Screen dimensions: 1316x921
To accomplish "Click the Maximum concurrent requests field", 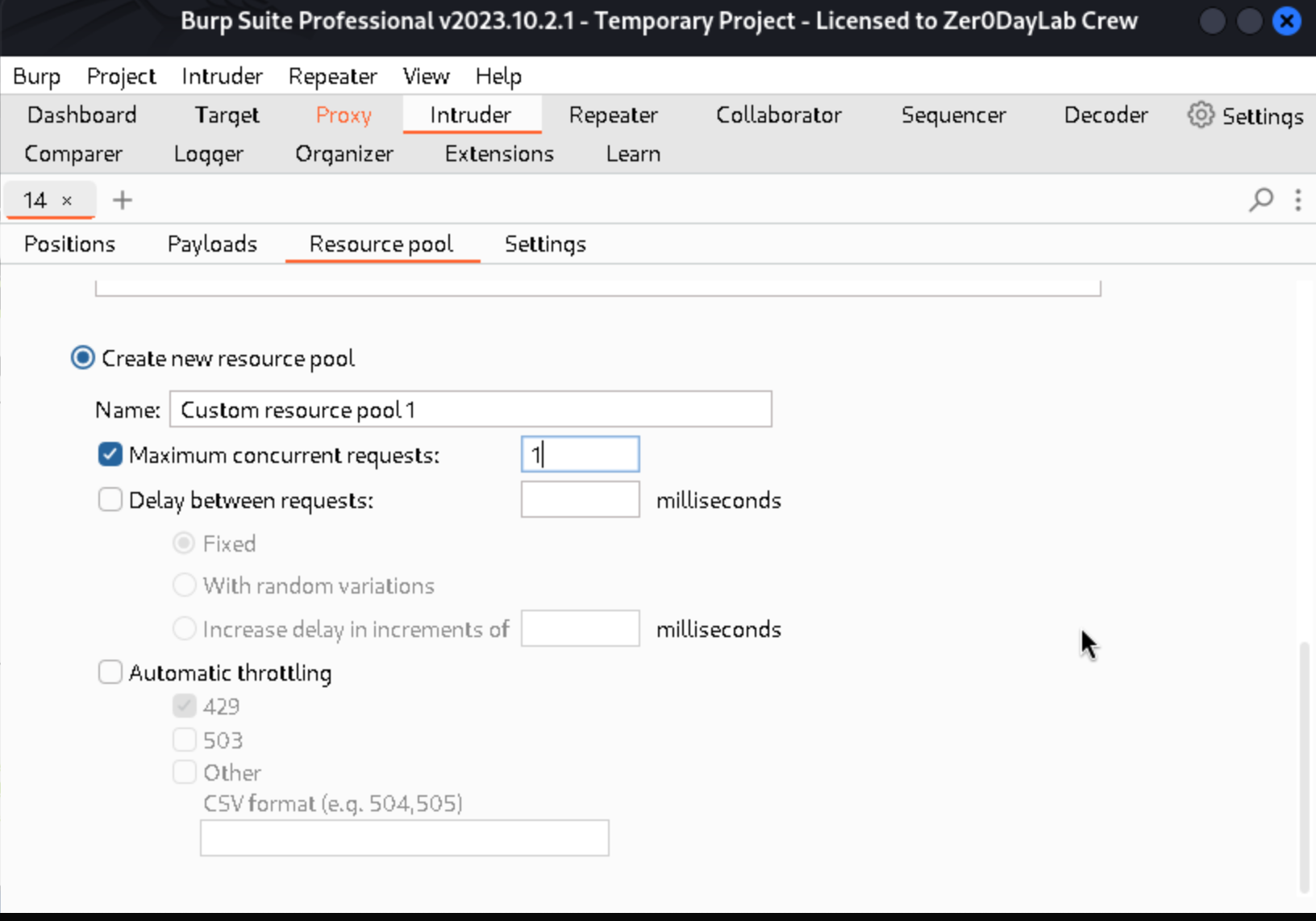I will coord(580,455).
